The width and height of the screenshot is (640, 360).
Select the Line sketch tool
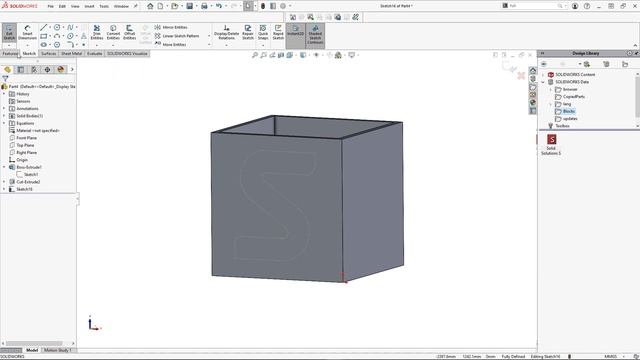(x=44, y=27)
